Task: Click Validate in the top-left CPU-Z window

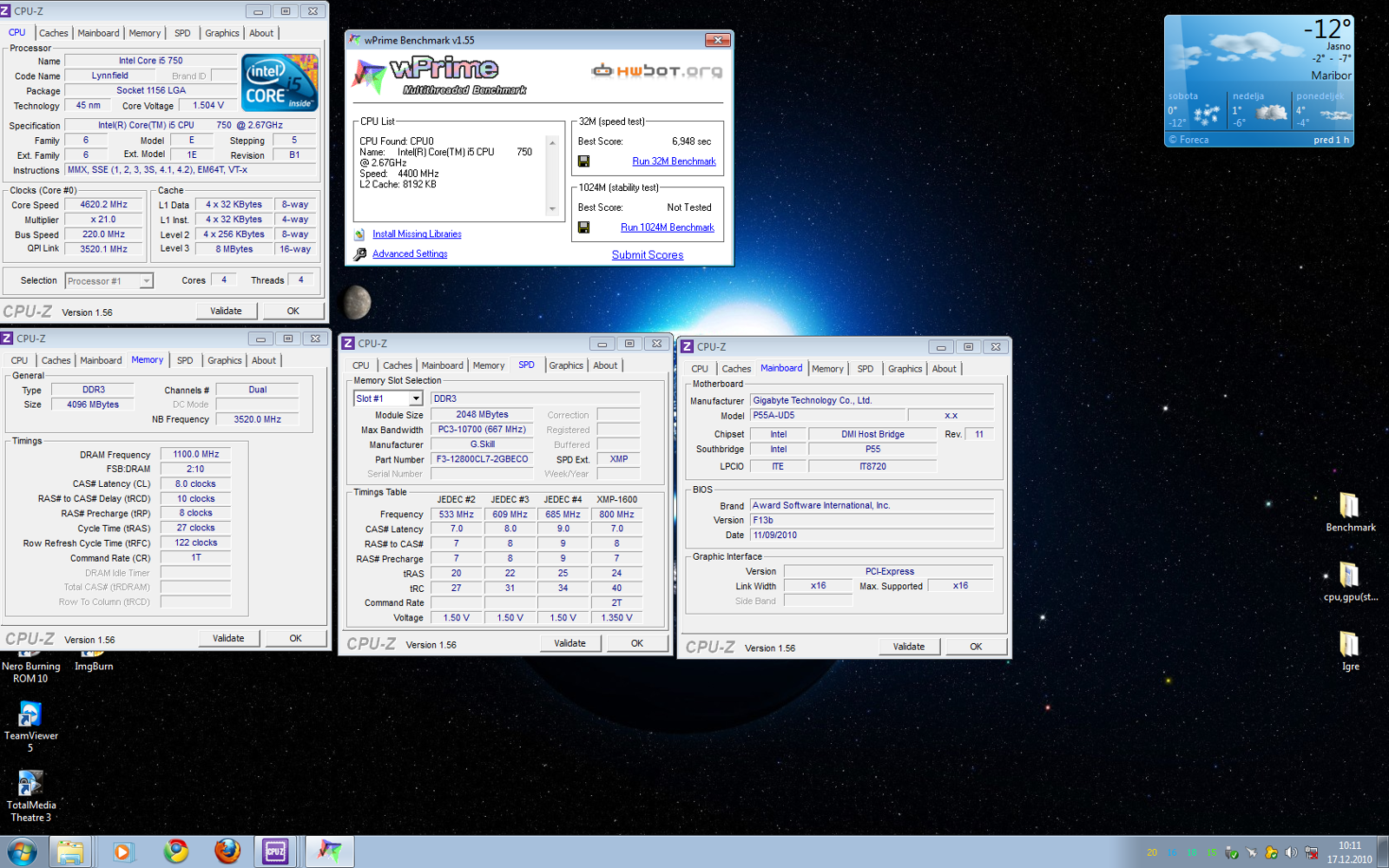Action: pos(226,311)
